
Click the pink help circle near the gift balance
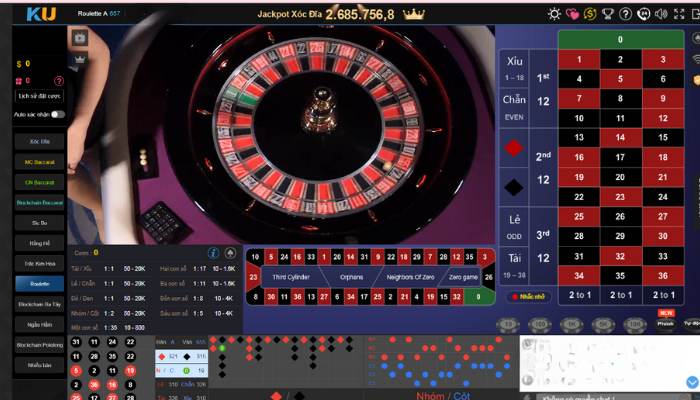59,81
